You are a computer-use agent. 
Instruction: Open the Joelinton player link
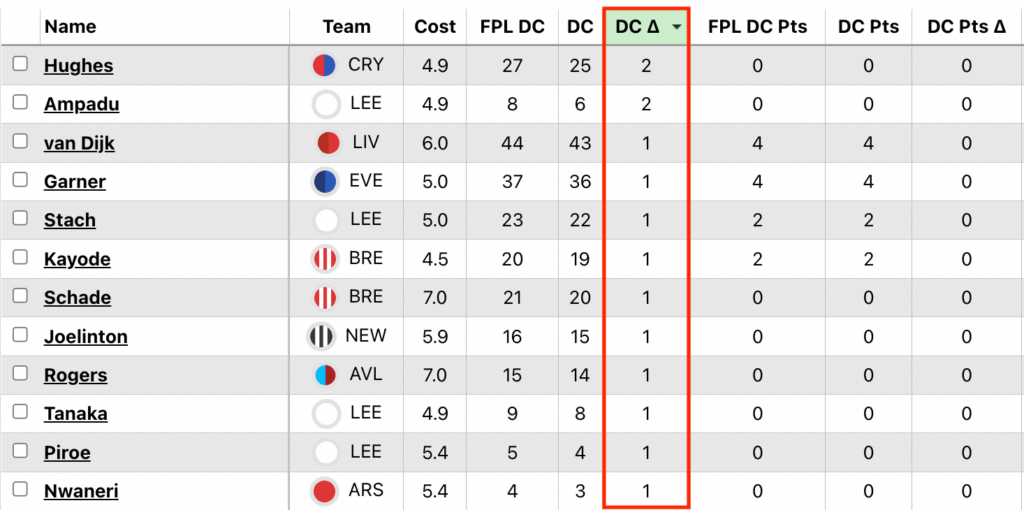pos(86,337)
